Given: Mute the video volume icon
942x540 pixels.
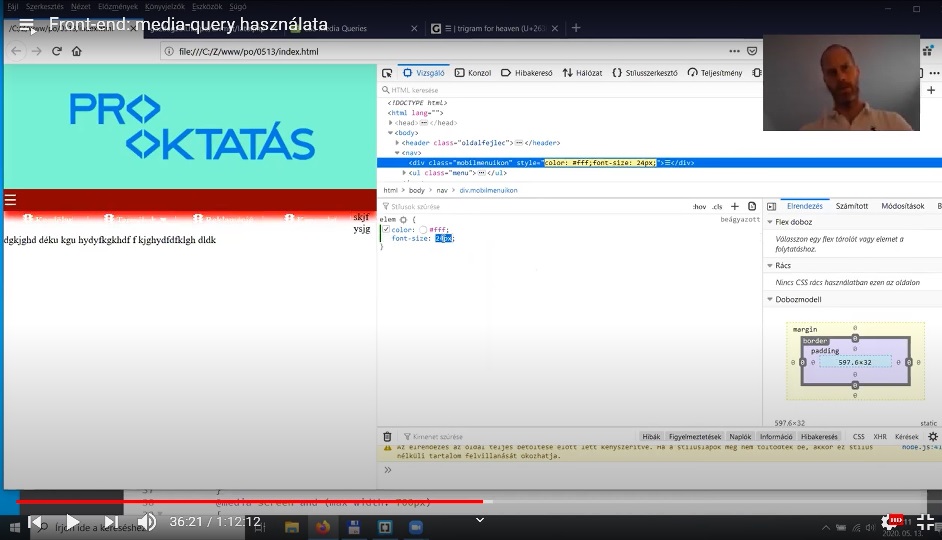Looking at the screenshot, I should pos(147,522).
